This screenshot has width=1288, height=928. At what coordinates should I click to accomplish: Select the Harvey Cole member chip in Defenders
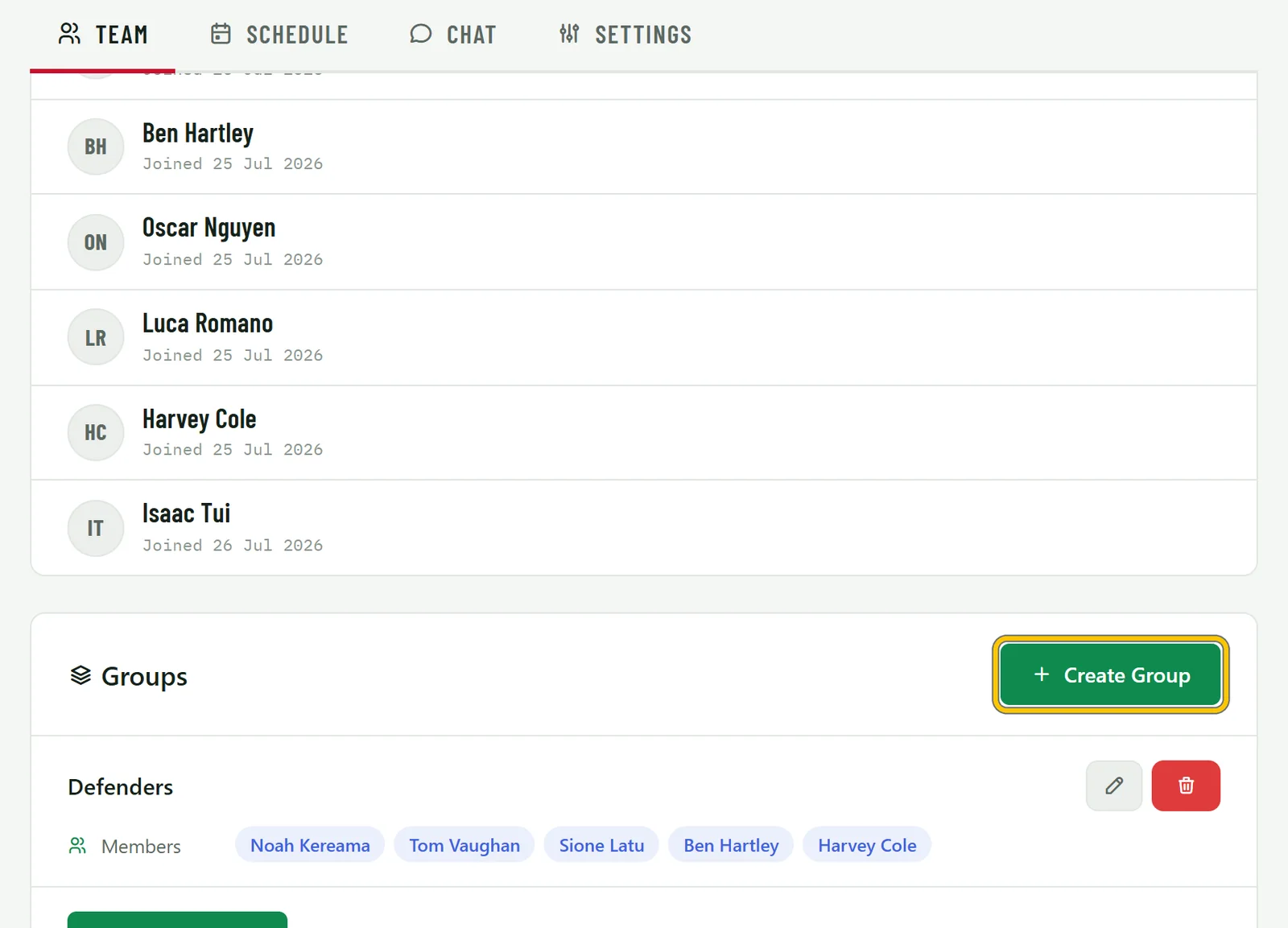867,845
